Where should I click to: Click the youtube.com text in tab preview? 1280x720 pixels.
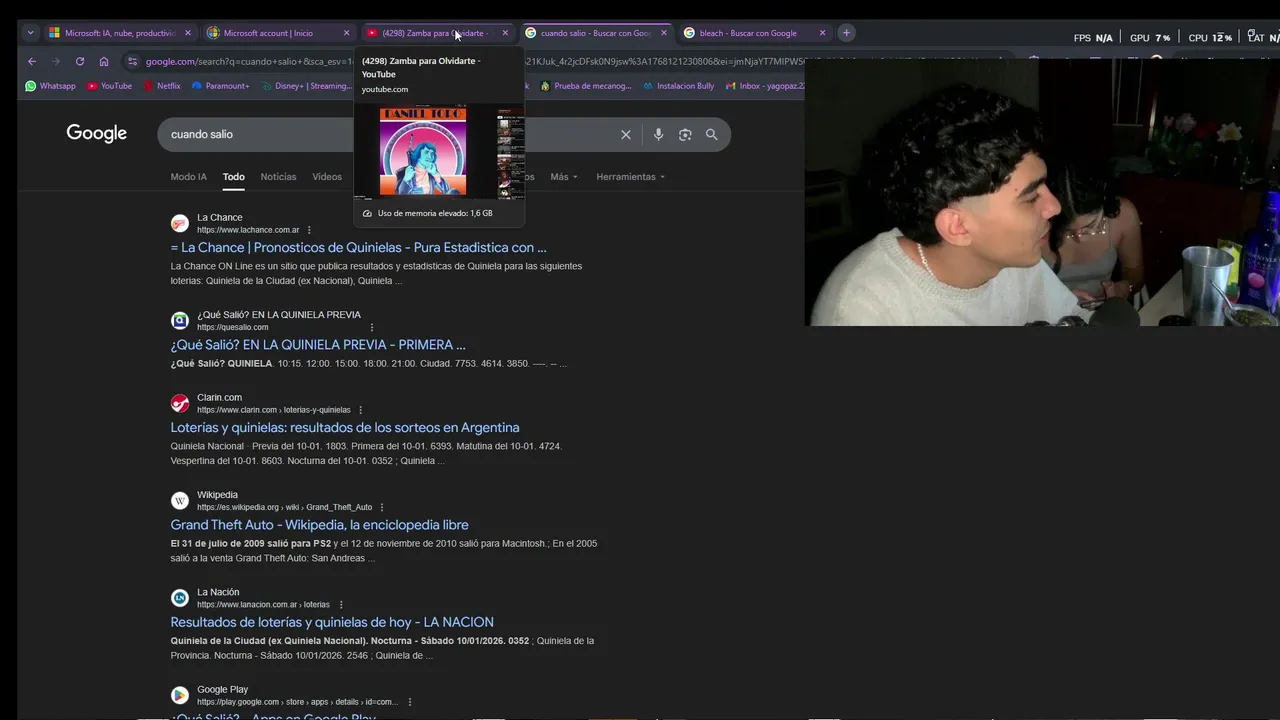click(x=385, y=89)
